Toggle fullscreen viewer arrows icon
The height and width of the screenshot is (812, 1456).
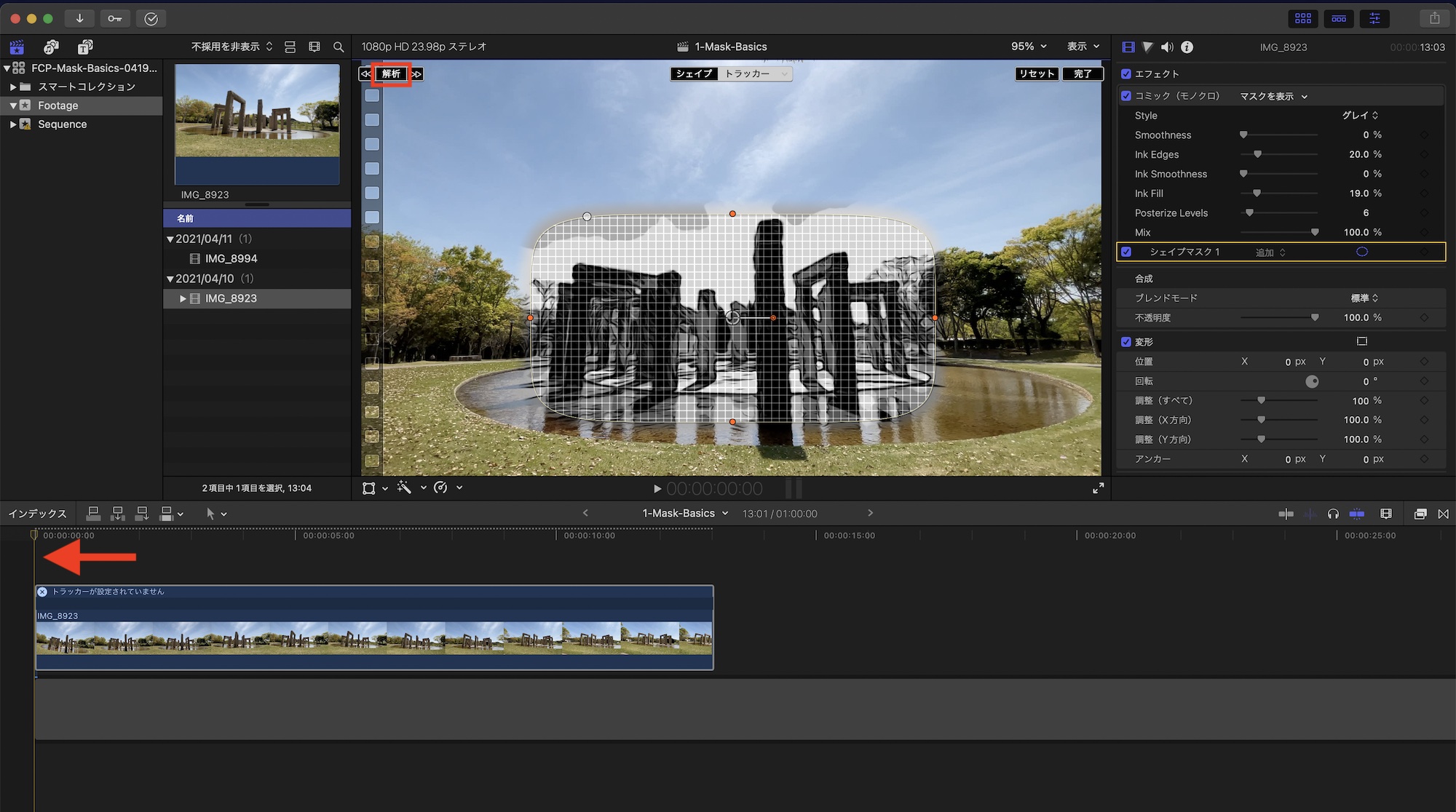[x=1098, y=488]
